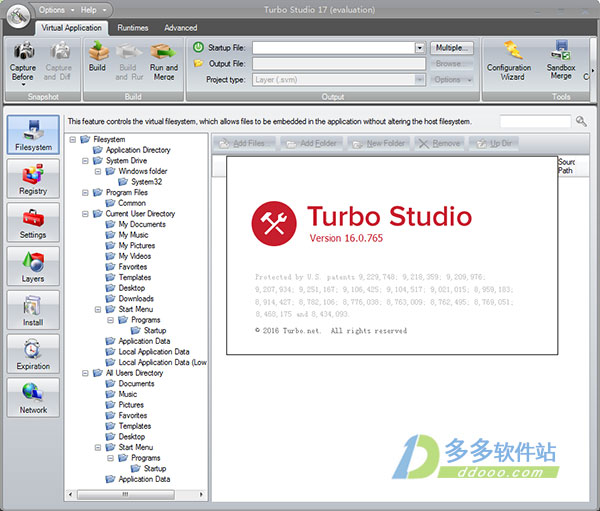Viewport: 600px width, 511px height.
Task: Click the Output Options button
Action: tap(452, 80)
